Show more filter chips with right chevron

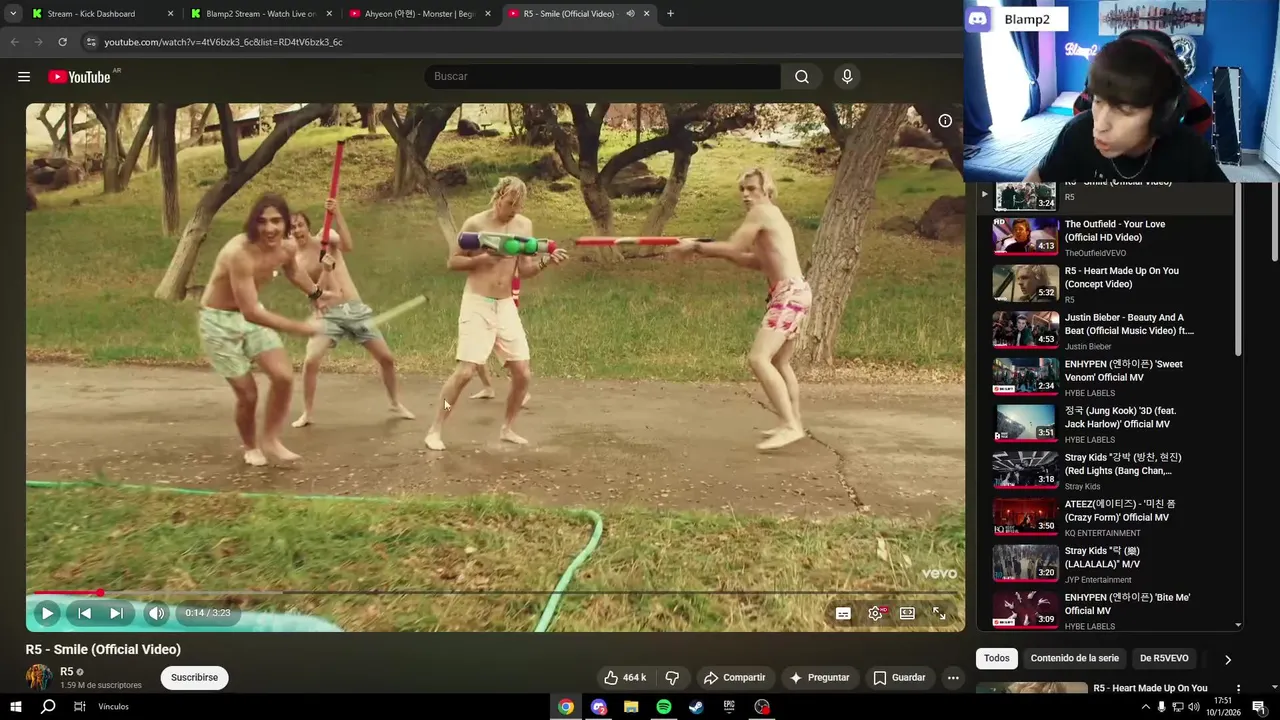1228,659
